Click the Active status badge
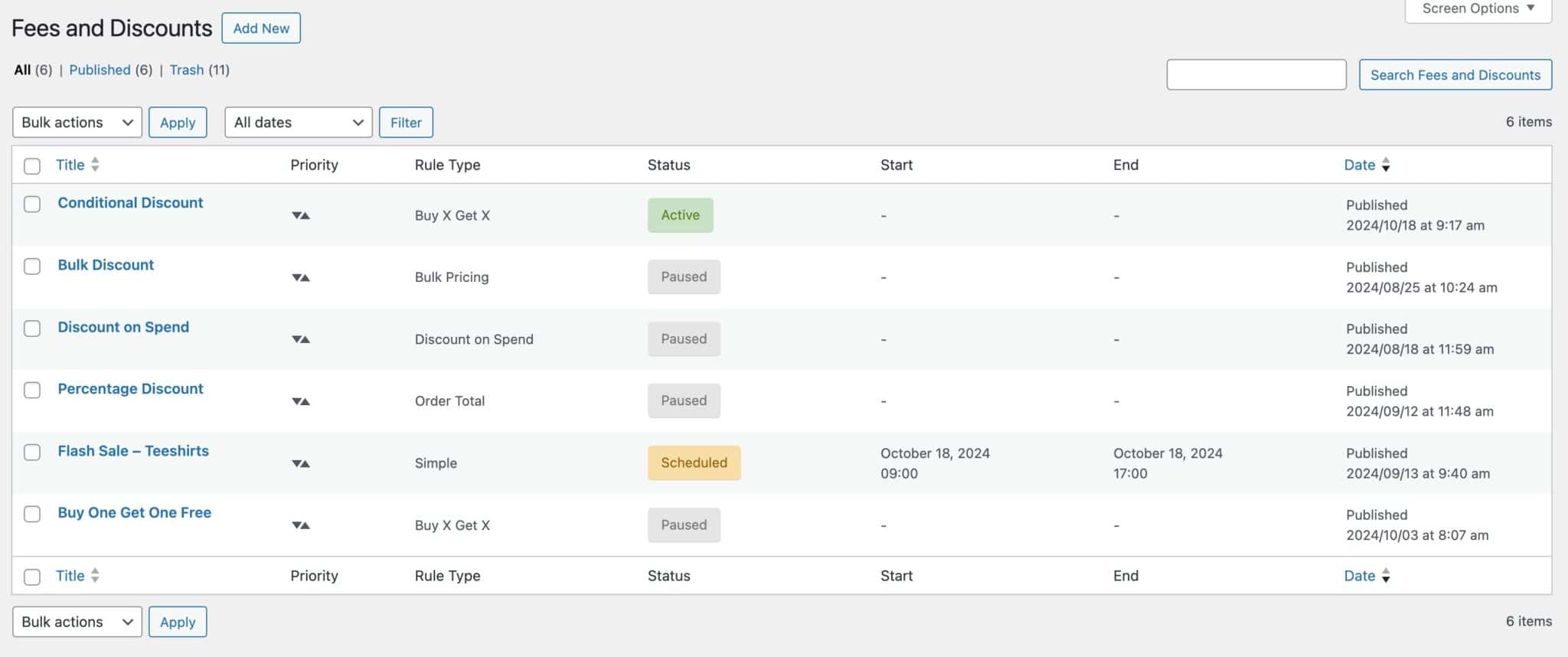 tap(681, 215)
